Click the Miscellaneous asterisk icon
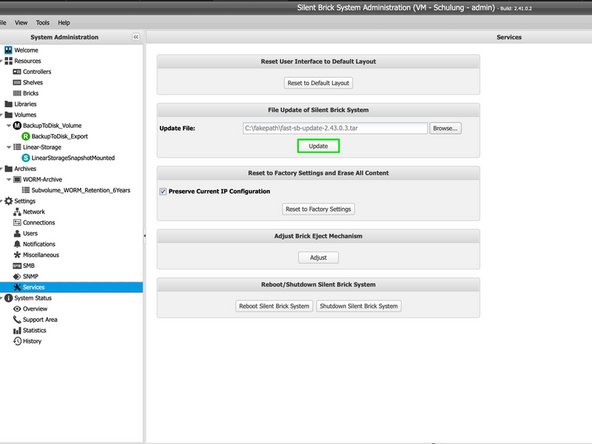This screenshot has height=444, width=592. (17, 255)
